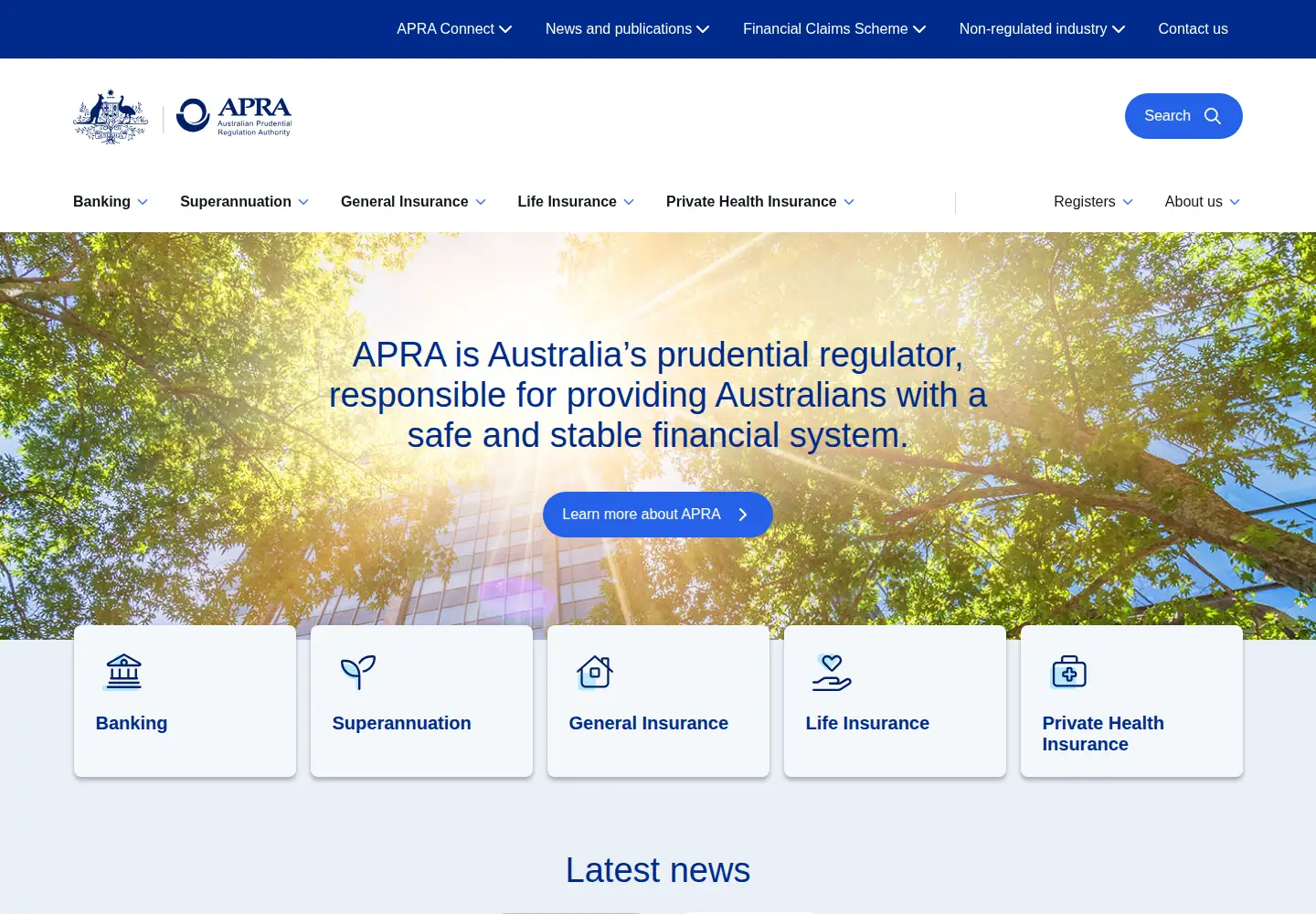This screenshot has height=914, width=1316.
Task: Click the General Insurance card house icon
Action: pos(594,672)
